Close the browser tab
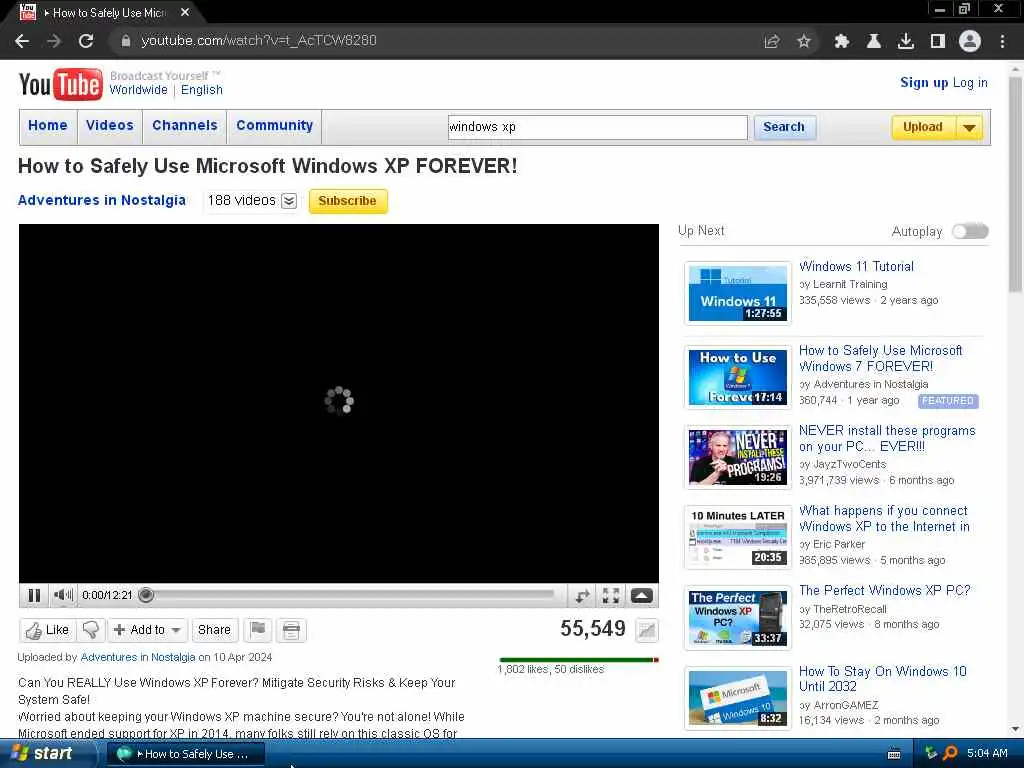This screenshot has width=1024, height=768. 185,12
